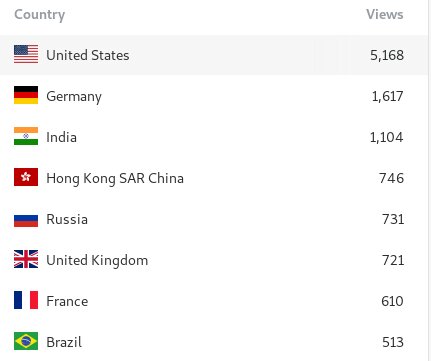Viewport: 431px width, 361px height.
Task: Click the Russia flag icon
Action: coord(26,221)
